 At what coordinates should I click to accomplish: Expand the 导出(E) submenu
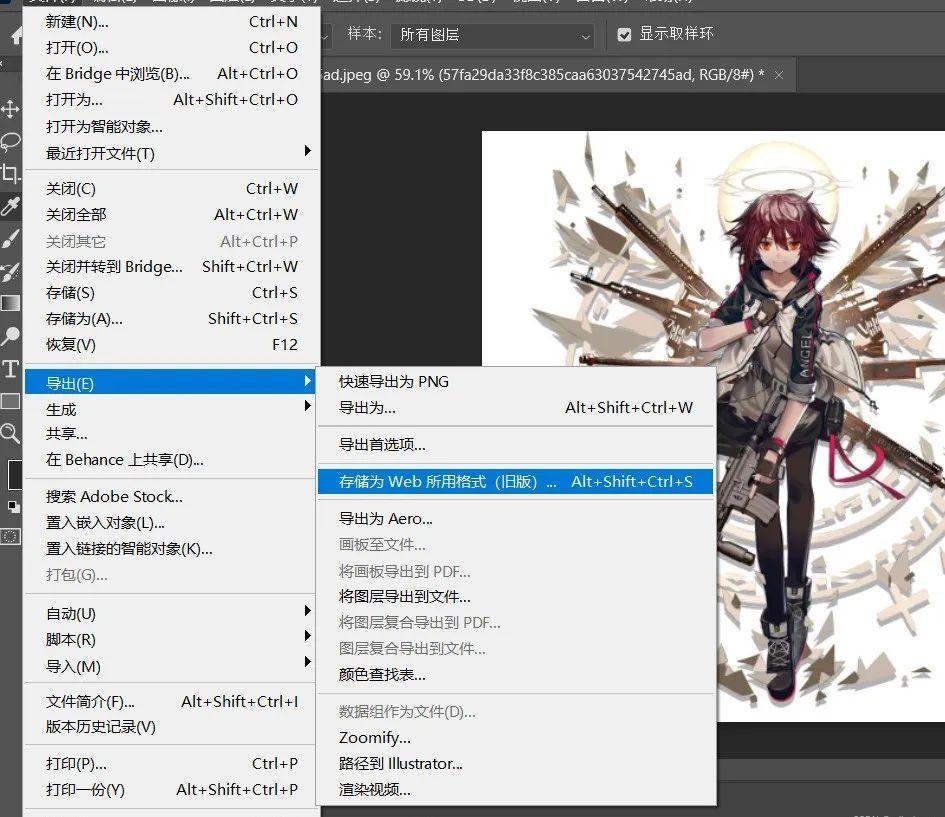click(170, 383)
